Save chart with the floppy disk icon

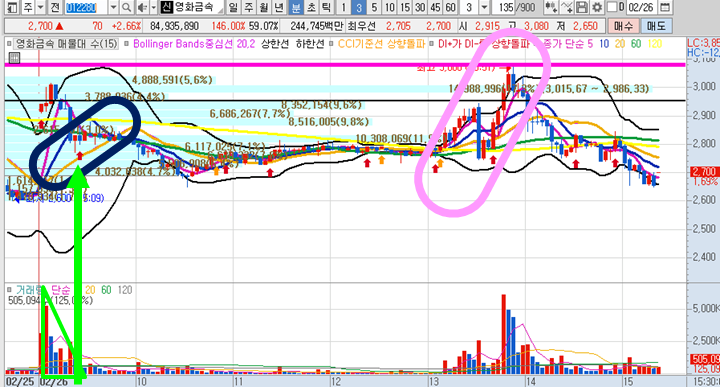point(582,7)
